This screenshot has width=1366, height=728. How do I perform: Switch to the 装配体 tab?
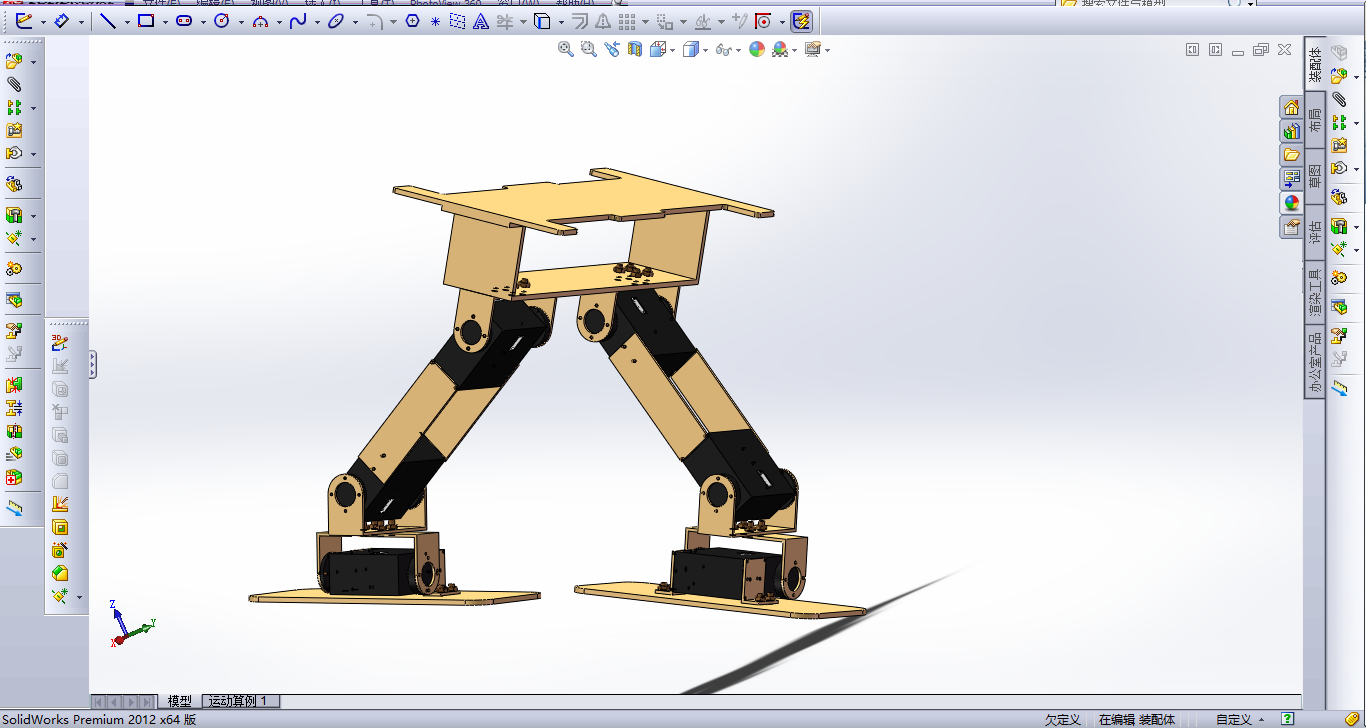1315,63
